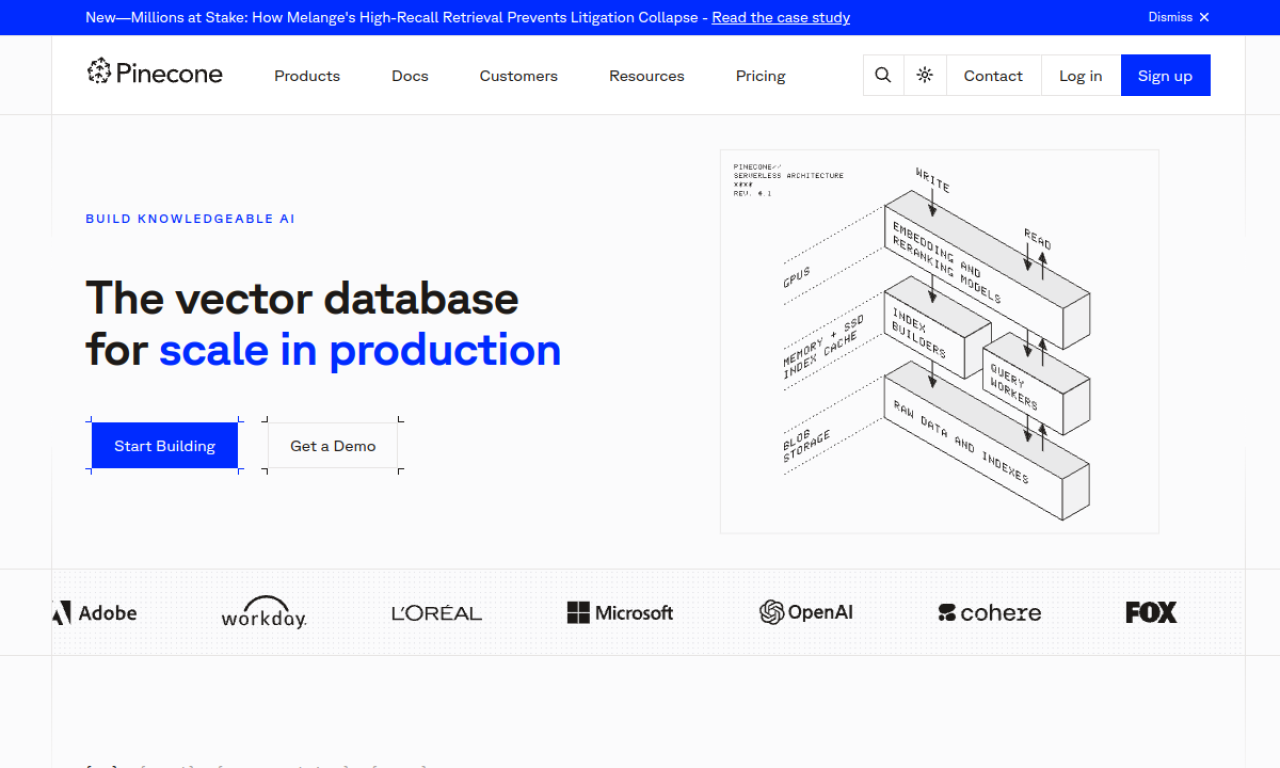Toggle the light/dark theme sun icon
Viewport: 1280px width, 768px height.
coord(925,75)
